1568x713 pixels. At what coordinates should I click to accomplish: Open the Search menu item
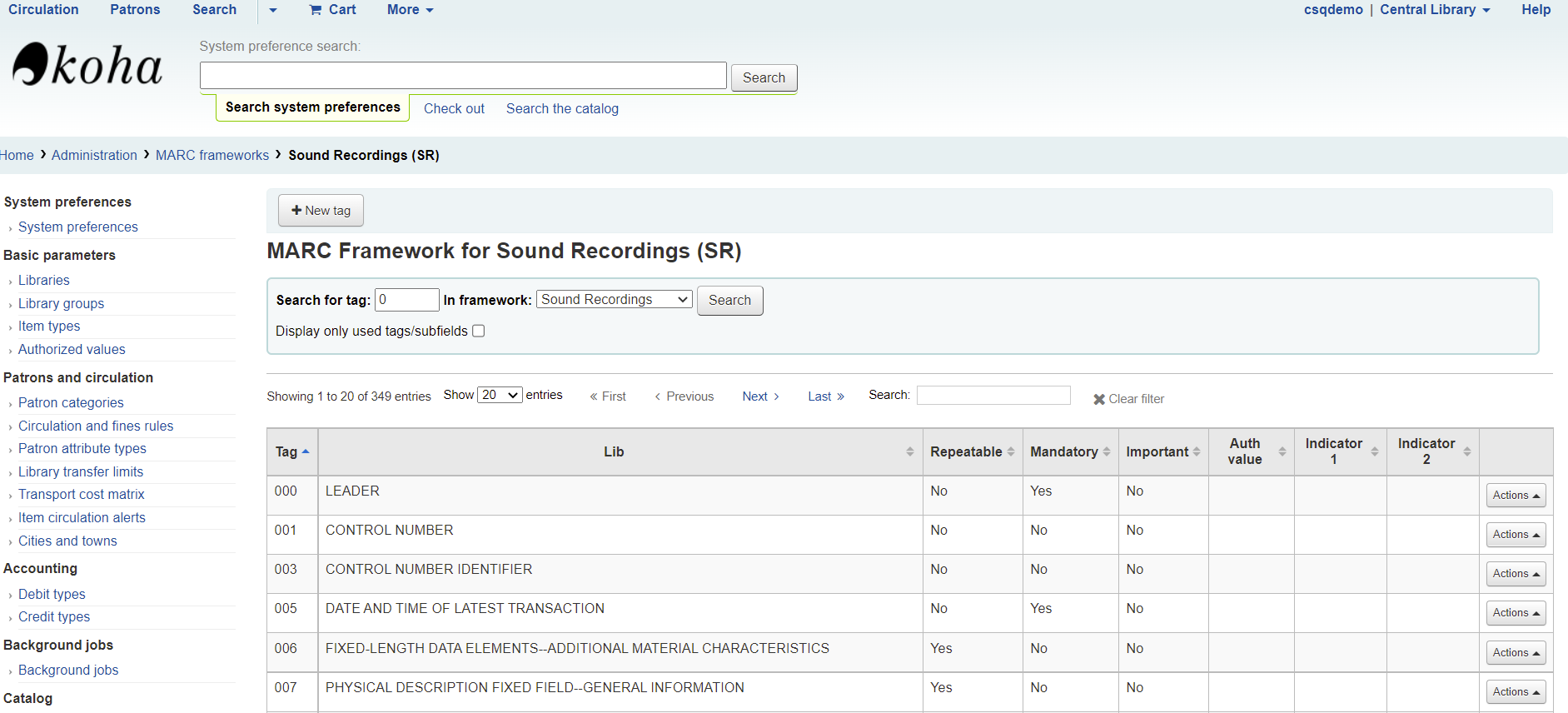pos(214,10)
